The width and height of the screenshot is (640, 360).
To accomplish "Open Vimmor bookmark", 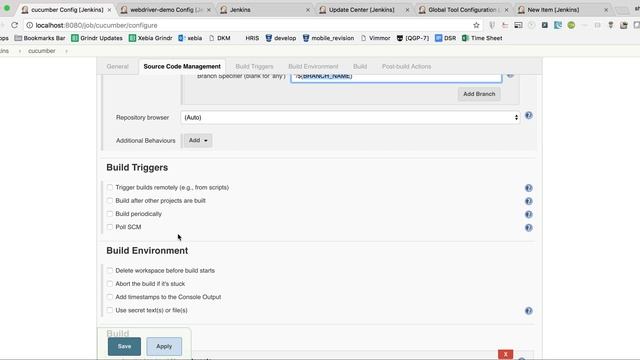I will pos(376,38).
